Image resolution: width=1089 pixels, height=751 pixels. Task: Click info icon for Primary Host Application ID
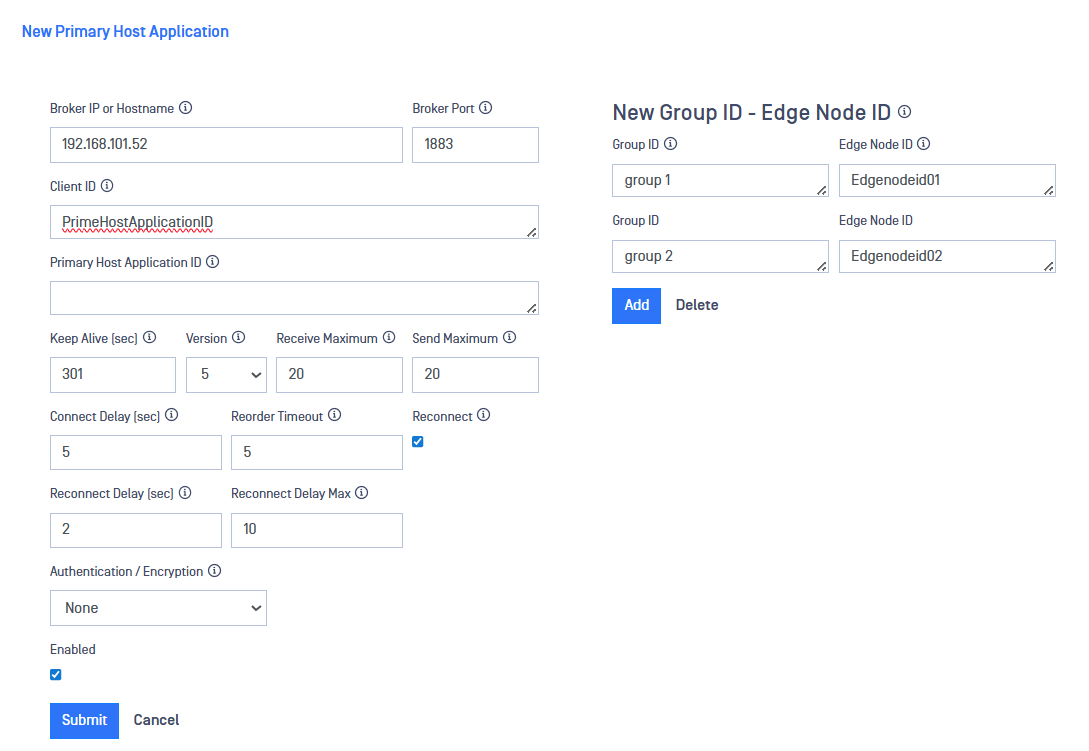point(213,262)
